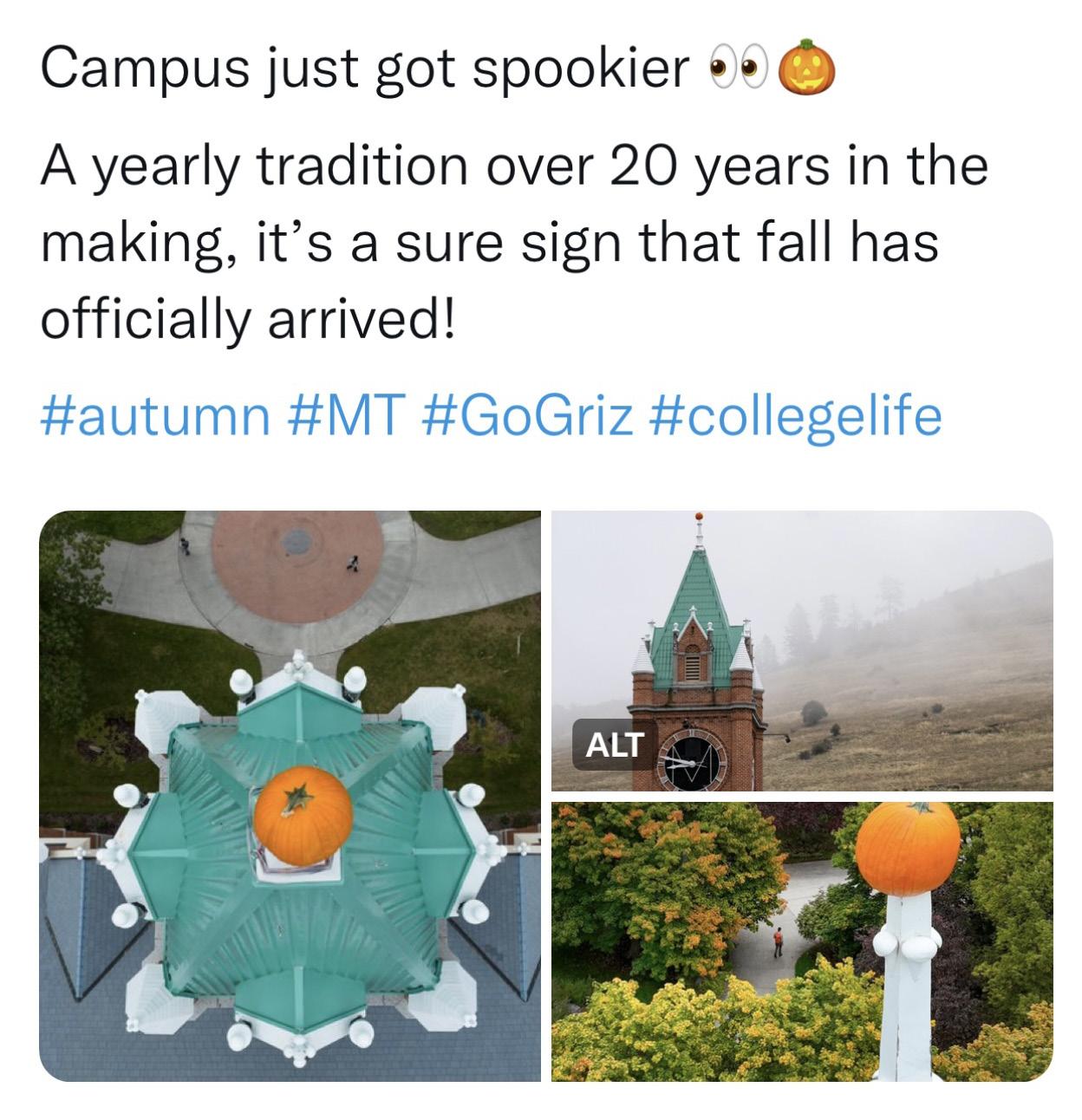Click the person walking below the spire

[x=778, y=941]
